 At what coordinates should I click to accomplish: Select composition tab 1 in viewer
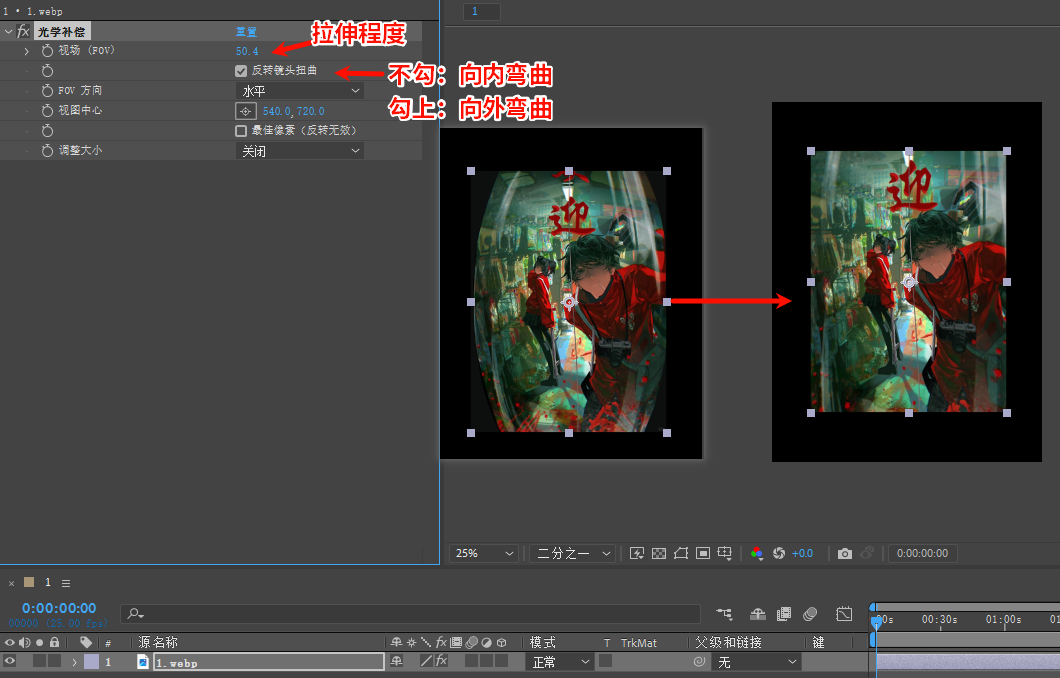[x=481, y=11]
